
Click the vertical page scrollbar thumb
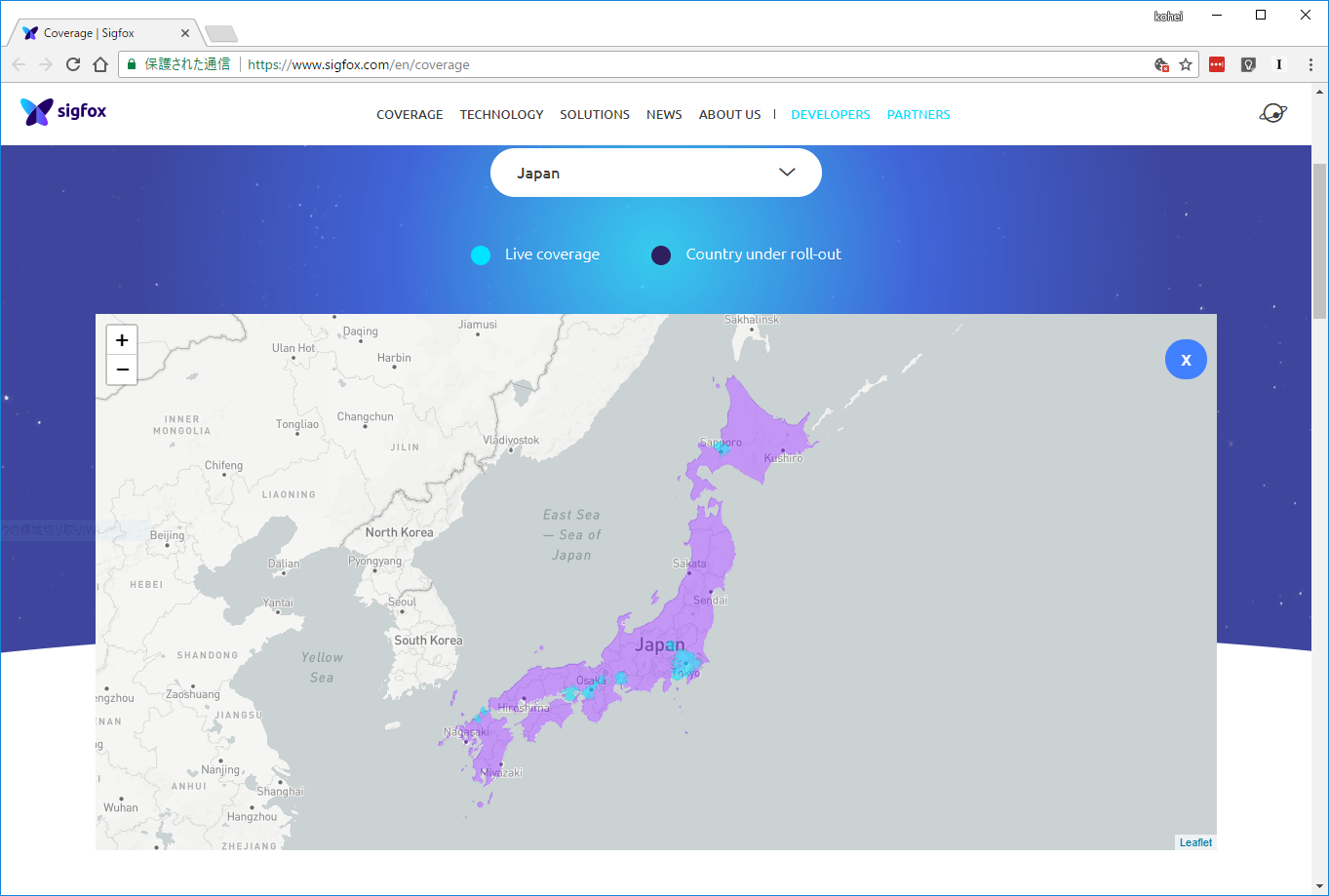[1320, 241]
